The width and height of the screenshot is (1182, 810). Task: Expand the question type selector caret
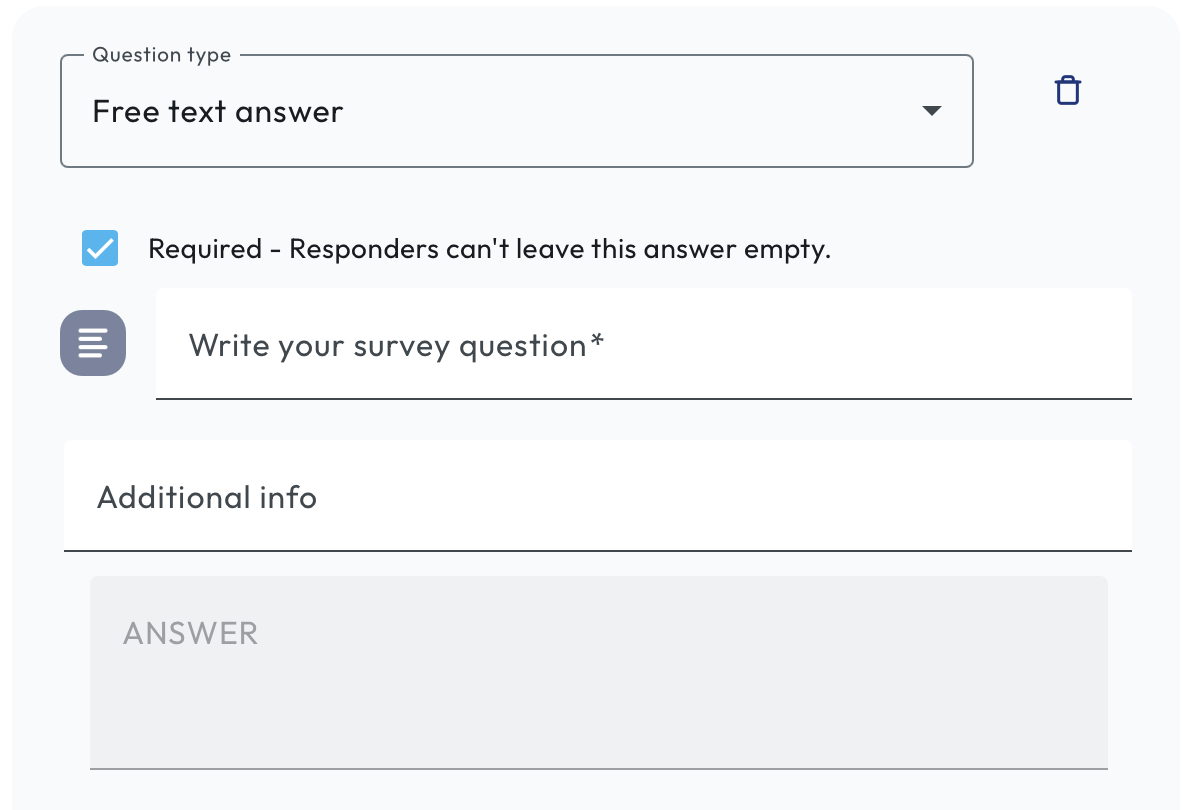click(931, 111)
